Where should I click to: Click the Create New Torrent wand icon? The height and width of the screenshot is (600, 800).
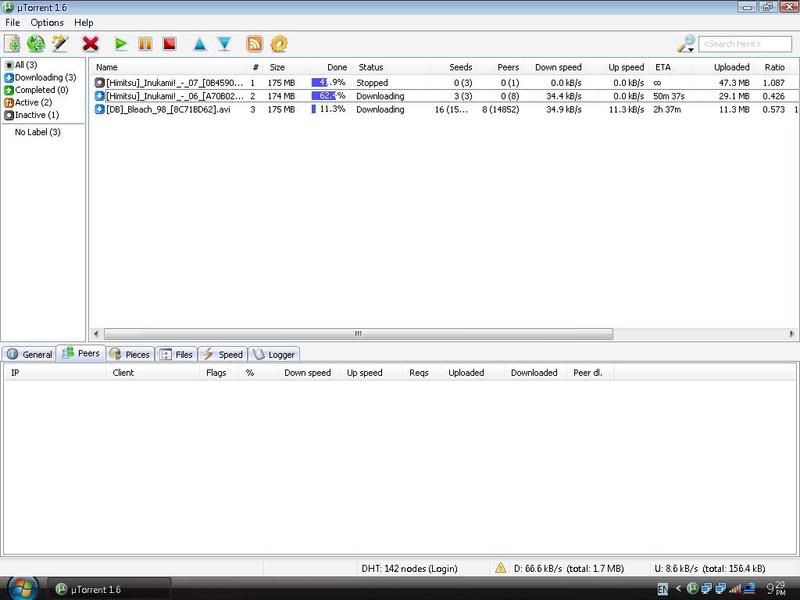[x=60, y=44]
